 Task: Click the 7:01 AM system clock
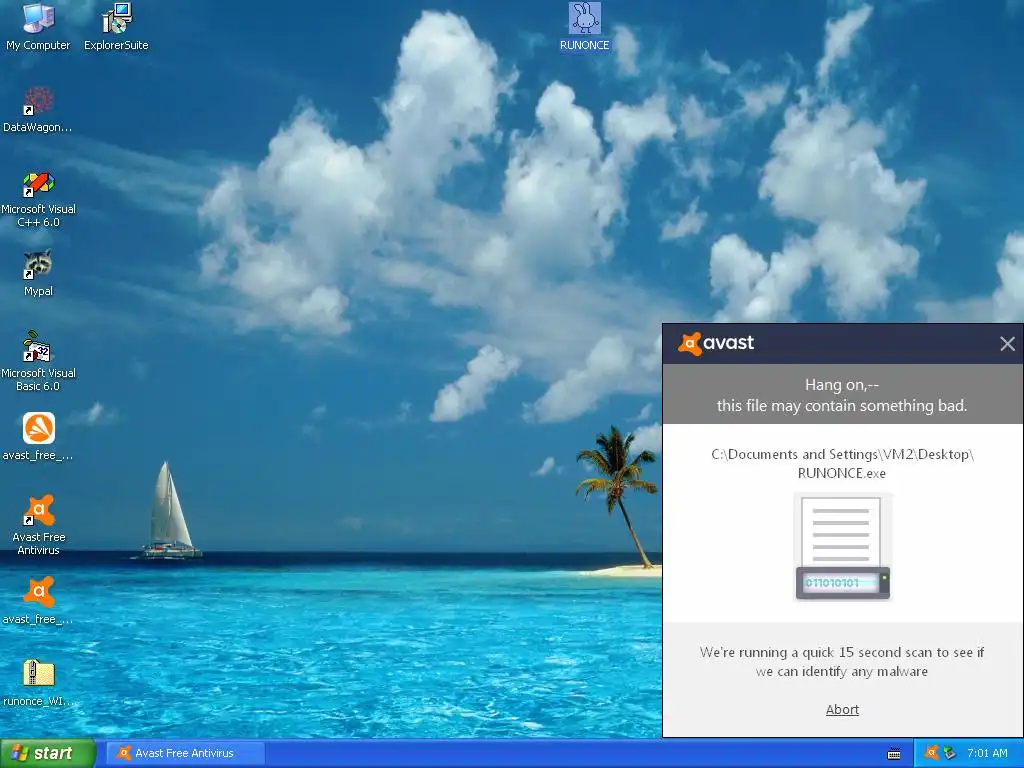tap(987, 753)
